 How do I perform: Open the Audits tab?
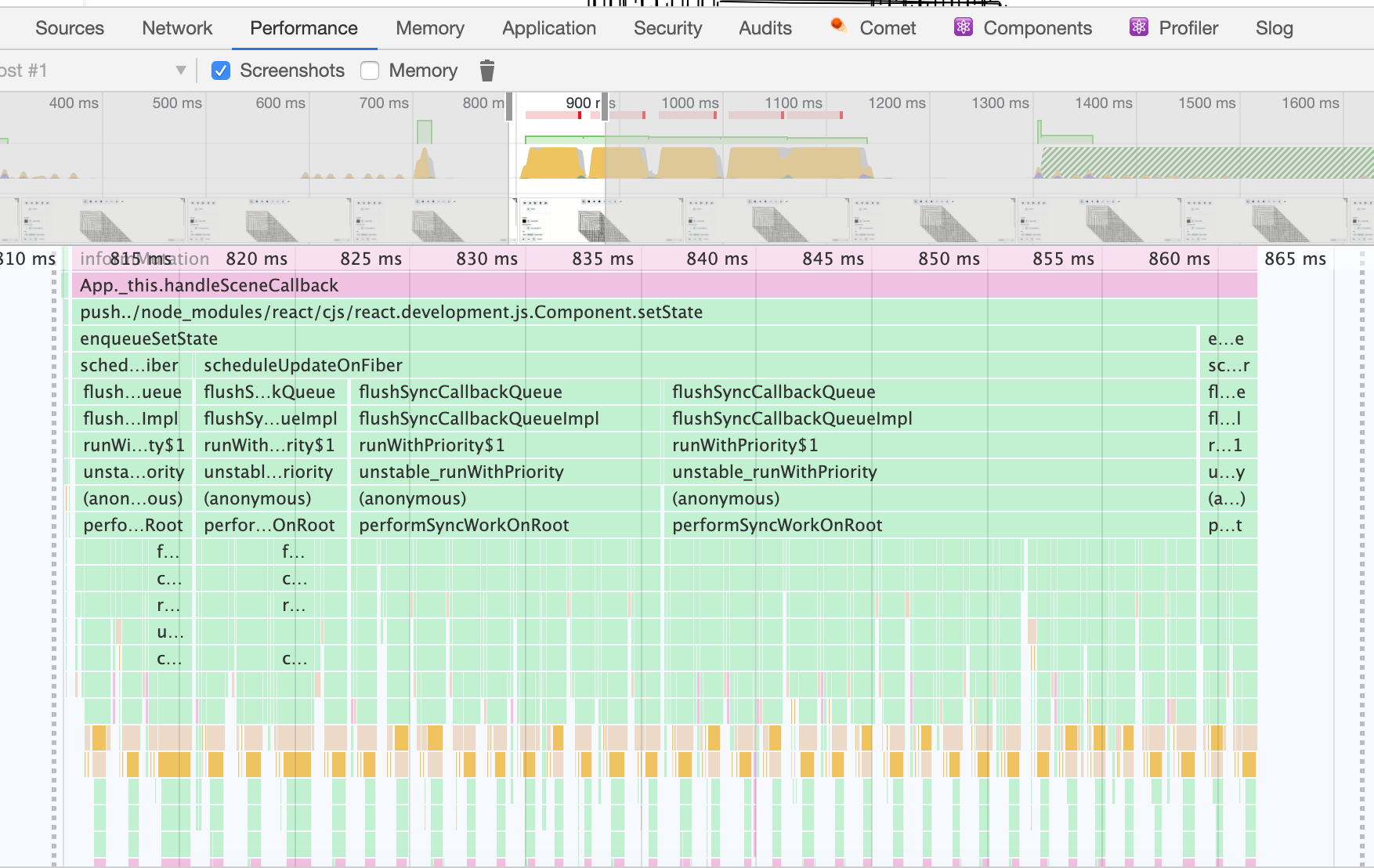(765, 28)
